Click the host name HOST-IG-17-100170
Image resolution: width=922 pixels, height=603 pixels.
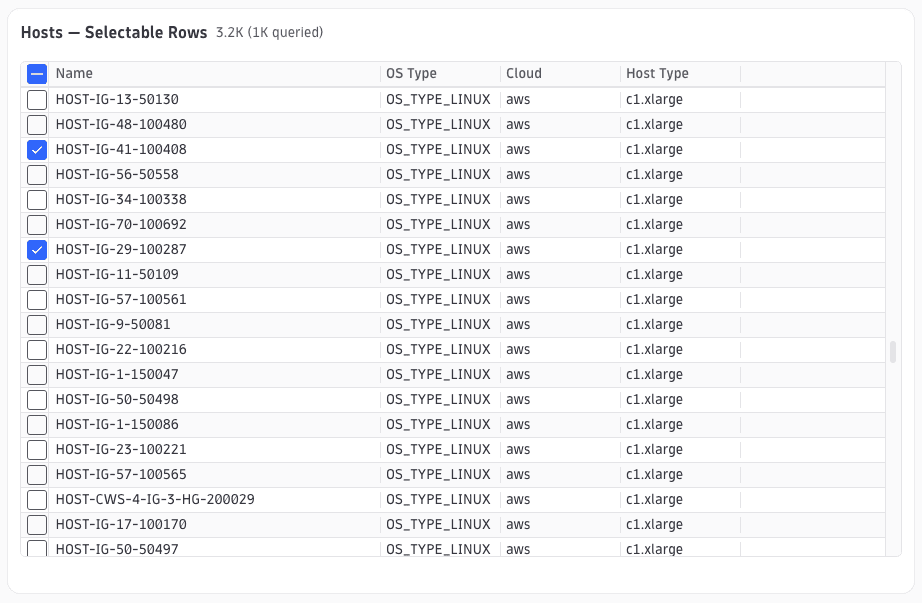pyautogui.click(x=121, y=525)
